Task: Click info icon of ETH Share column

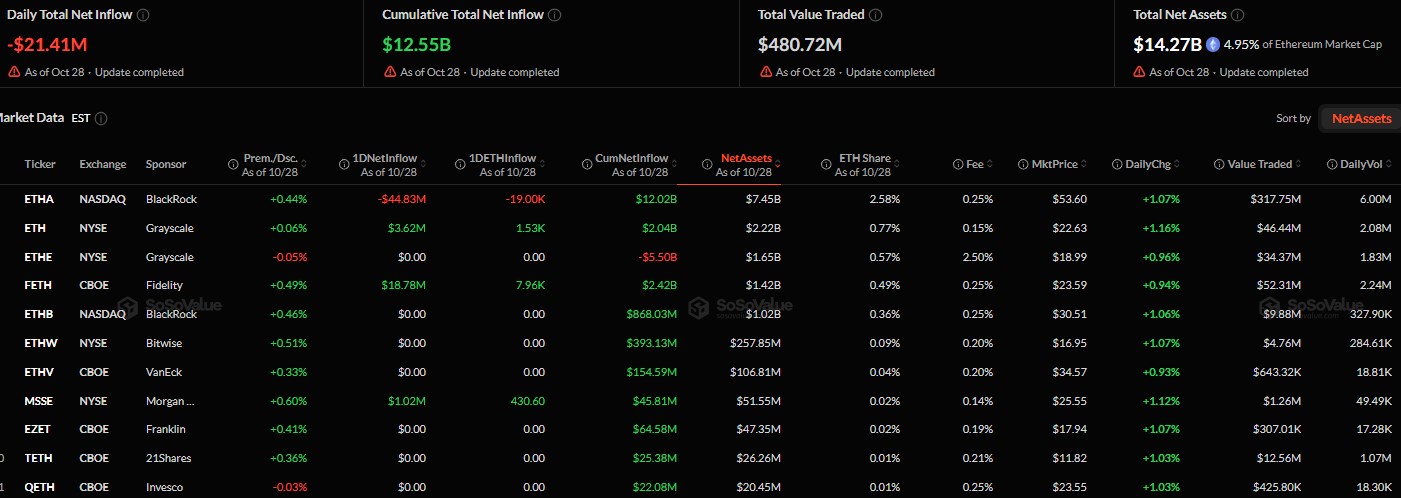Action: (826, 164)
